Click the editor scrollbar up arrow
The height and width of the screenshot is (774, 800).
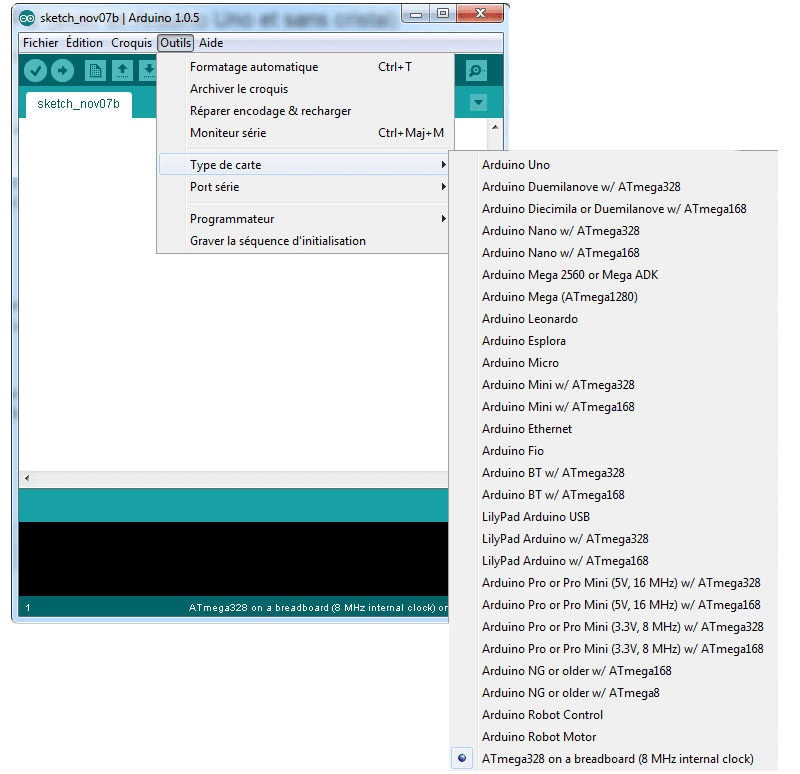point(495,127)
